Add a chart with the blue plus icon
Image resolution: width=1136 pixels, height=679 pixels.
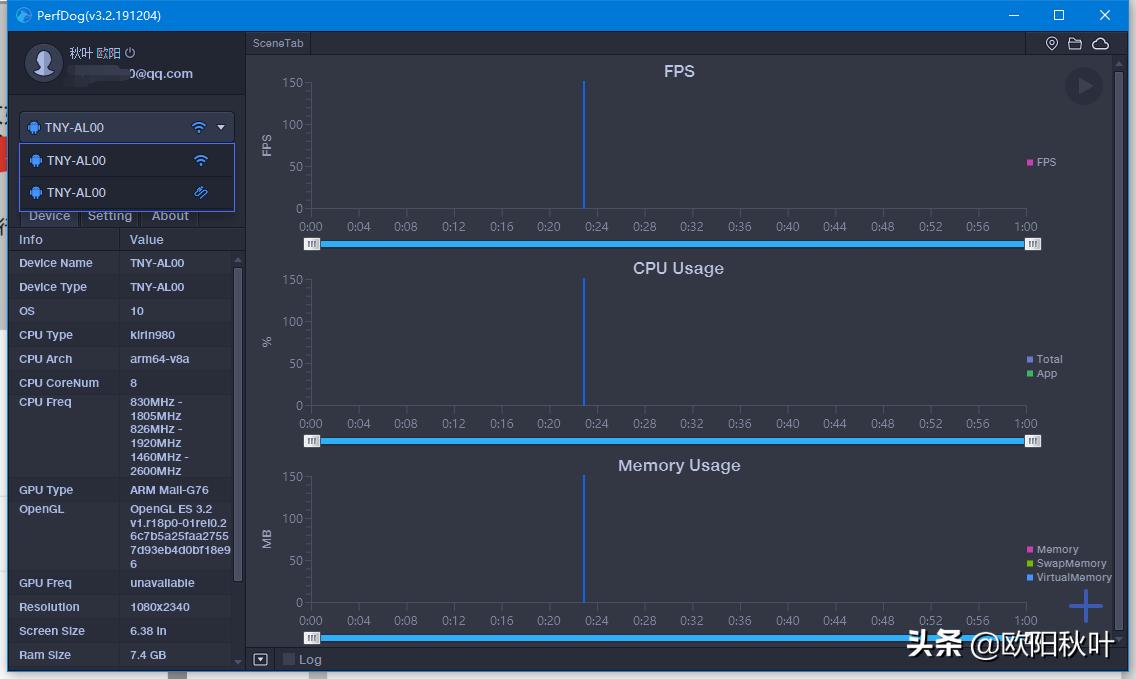1085,606
